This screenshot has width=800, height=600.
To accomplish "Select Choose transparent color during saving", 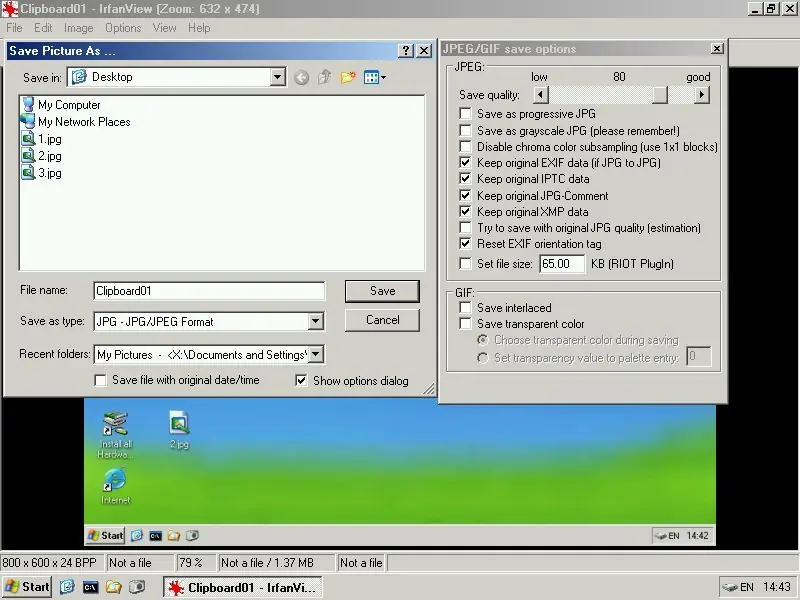I will [482, 340].
